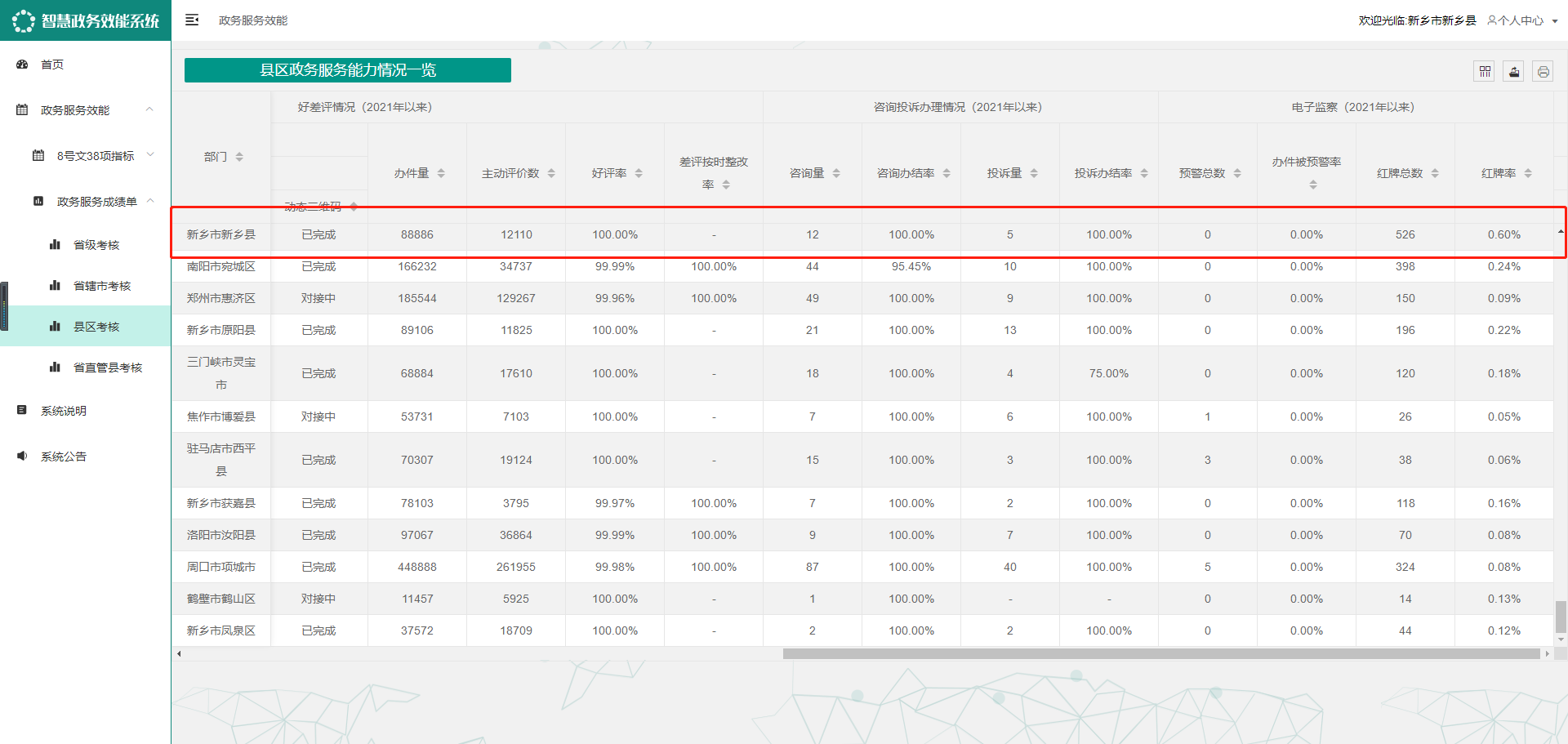This screenshot has width=1568, height=744.
Task: Click the print table icon
Action: click(x=1543, y=72)
